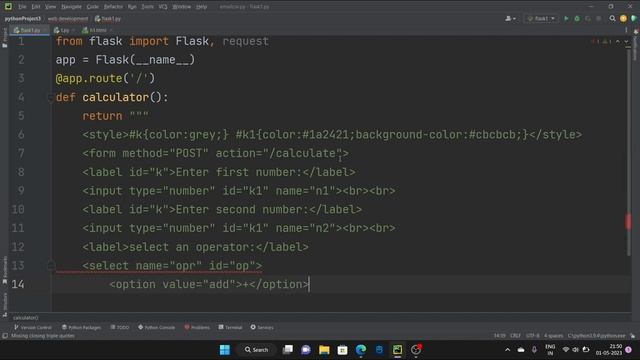Start debugging with the green bug icon
Image resolution: width=640 pixels, height=360 pixels.
point(577,18)
